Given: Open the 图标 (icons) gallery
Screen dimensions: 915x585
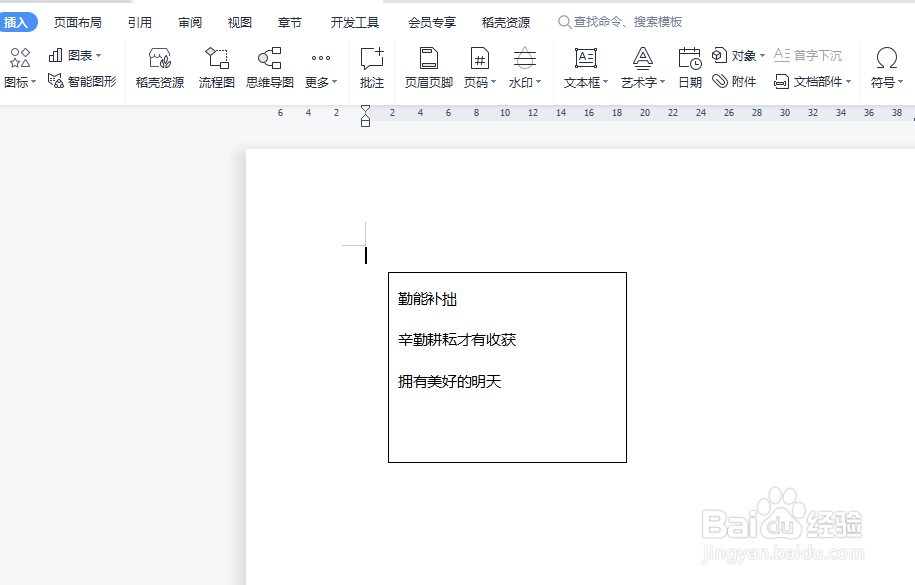Looking at the screenshot, I should [x=19, y=68].
